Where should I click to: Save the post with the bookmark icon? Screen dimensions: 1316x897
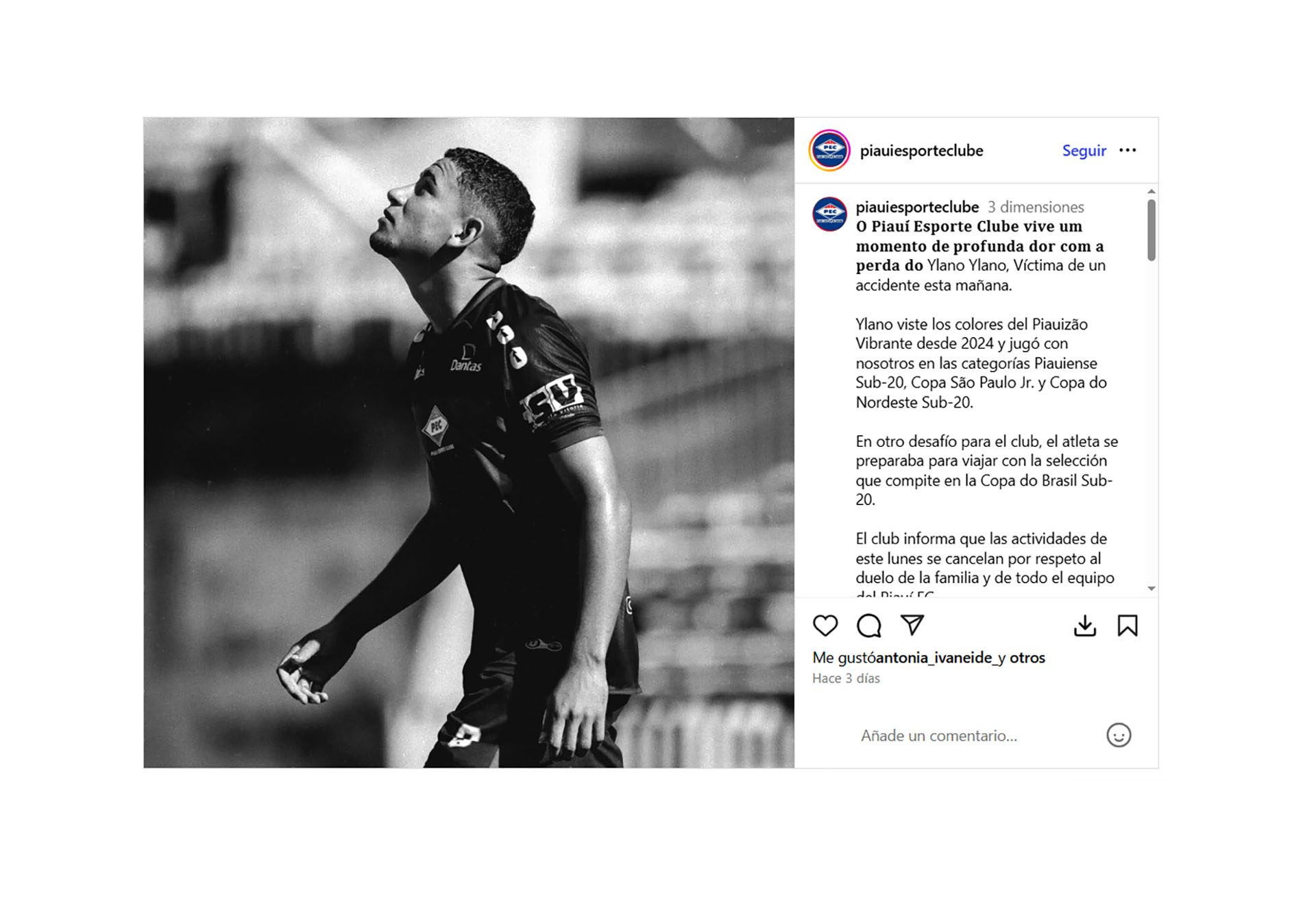[x=1128, y=626]
